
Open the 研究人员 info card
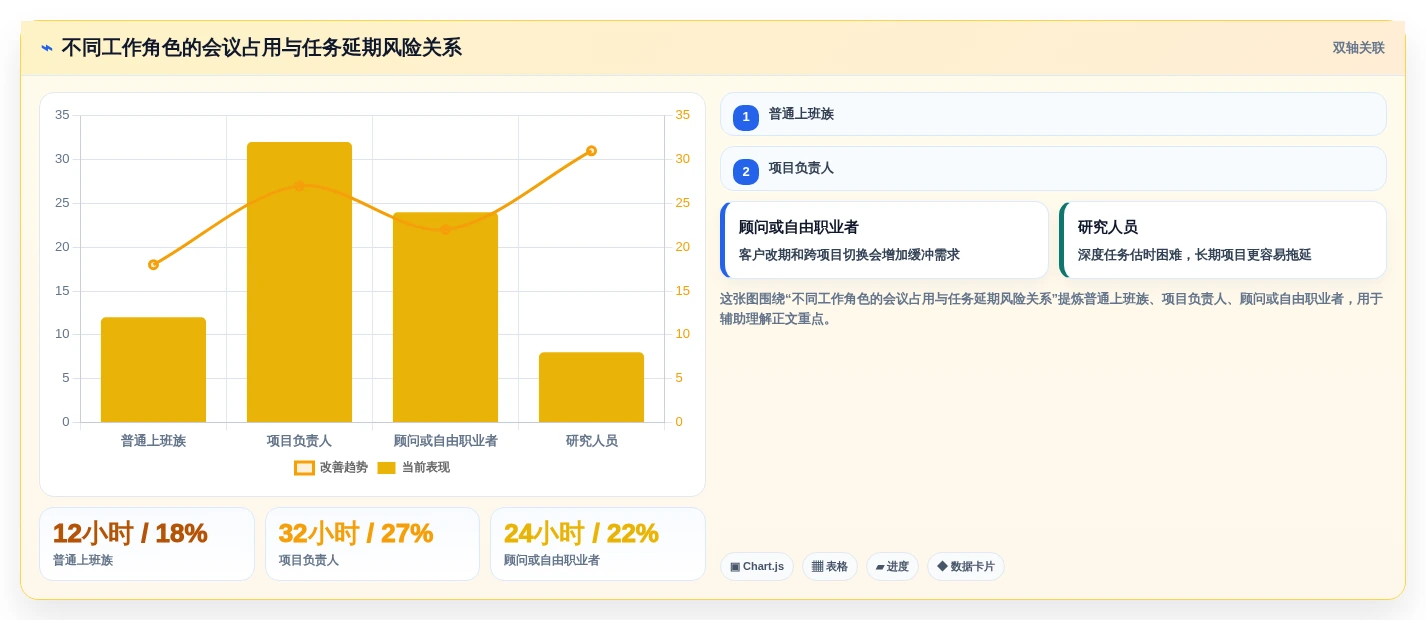pos(1223,240)
